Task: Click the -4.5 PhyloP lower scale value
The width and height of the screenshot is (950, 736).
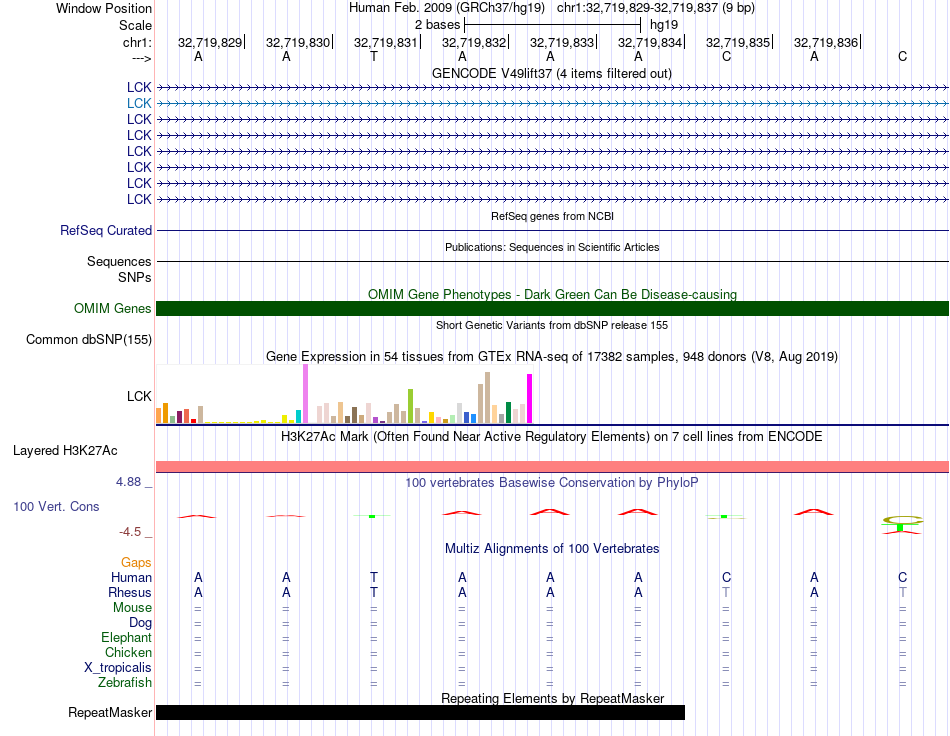Action: pos(130,532)
